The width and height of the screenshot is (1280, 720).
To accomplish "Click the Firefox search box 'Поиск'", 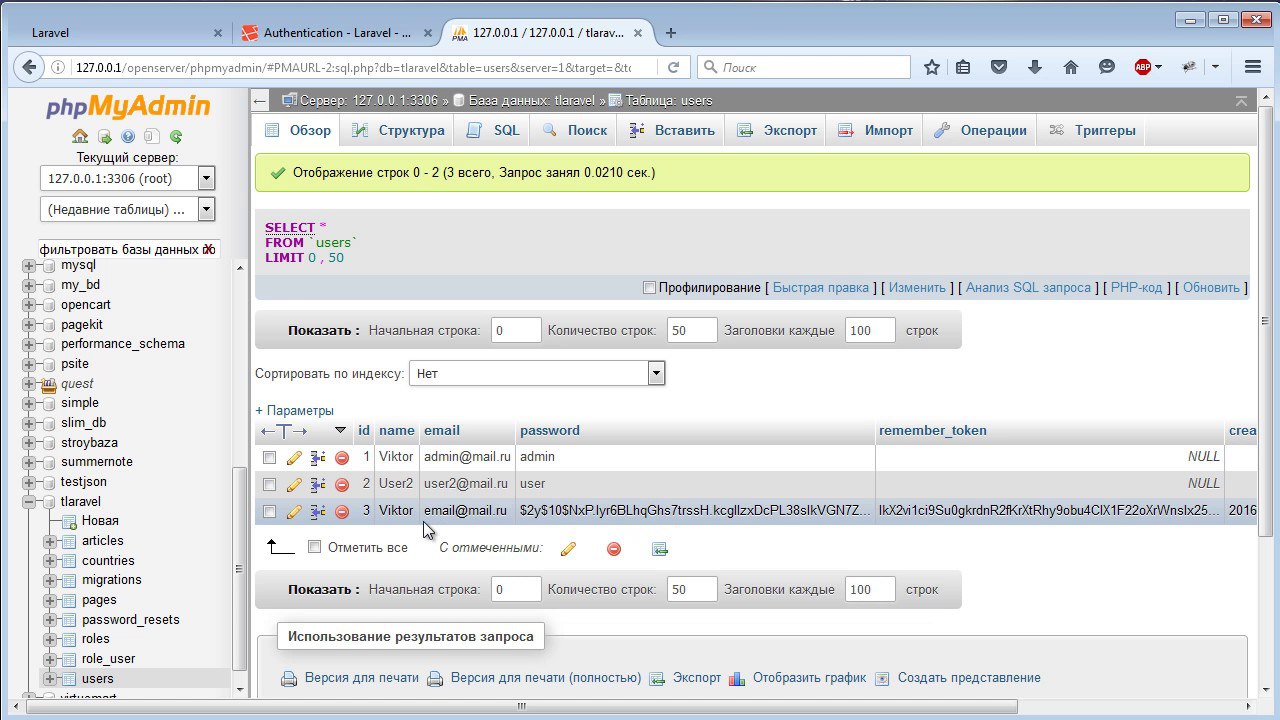I will tap(804, 67).
